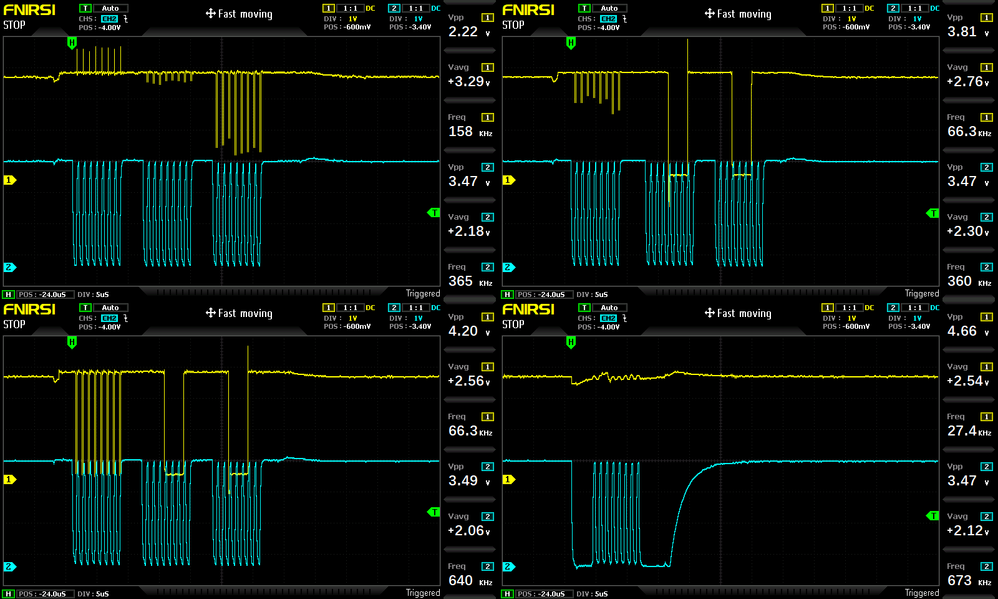
Task: Click the Vavg +2.54 V reading
Action: pyautogui.click(x=969, y=375)
